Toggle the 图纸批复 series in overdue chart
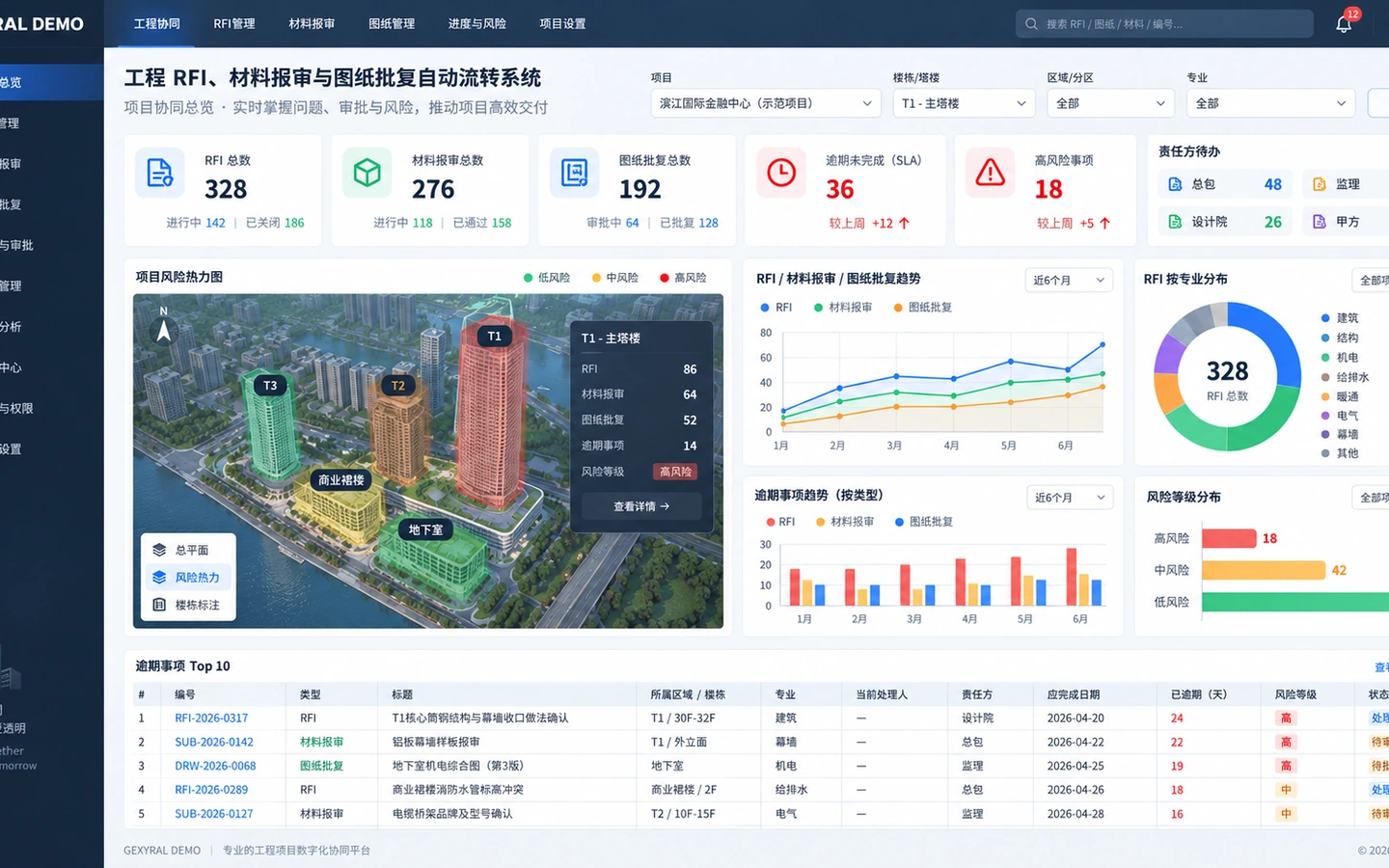The image size is (1389, 868). click(924, 522)
